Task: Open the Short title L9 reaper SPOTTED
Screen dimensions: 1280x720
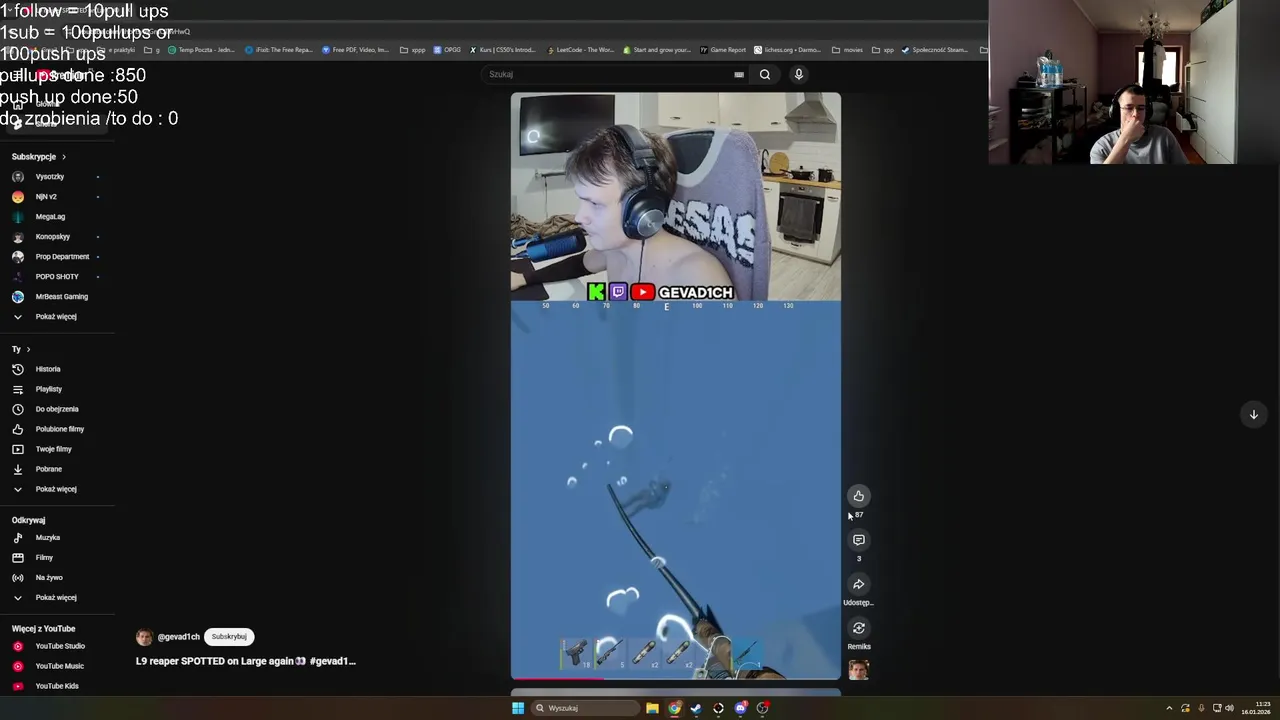Action: click(246, 661)
